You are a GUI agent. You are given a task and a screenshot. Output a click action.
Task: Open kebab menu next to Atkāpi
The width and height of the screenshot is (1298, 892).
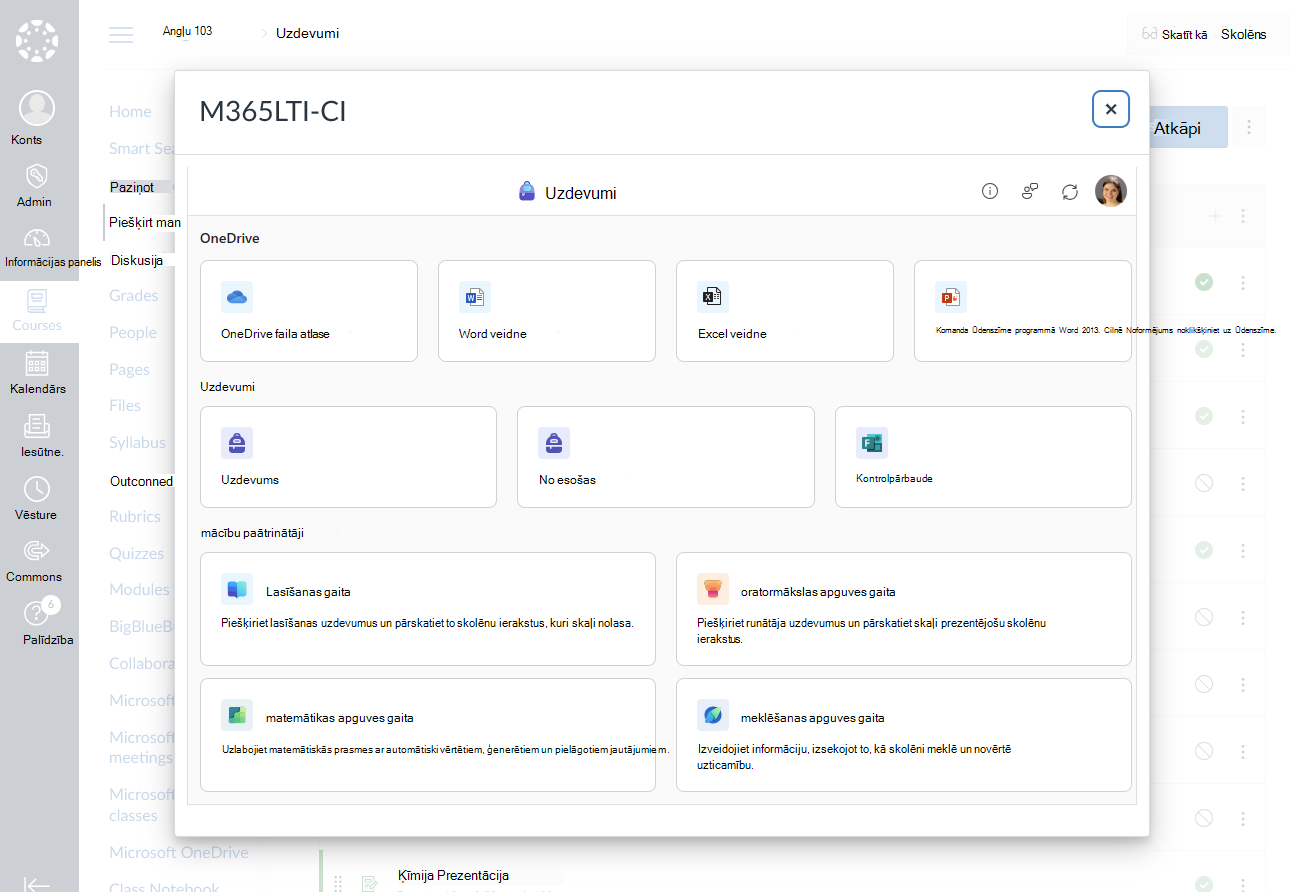(1249, 128)
